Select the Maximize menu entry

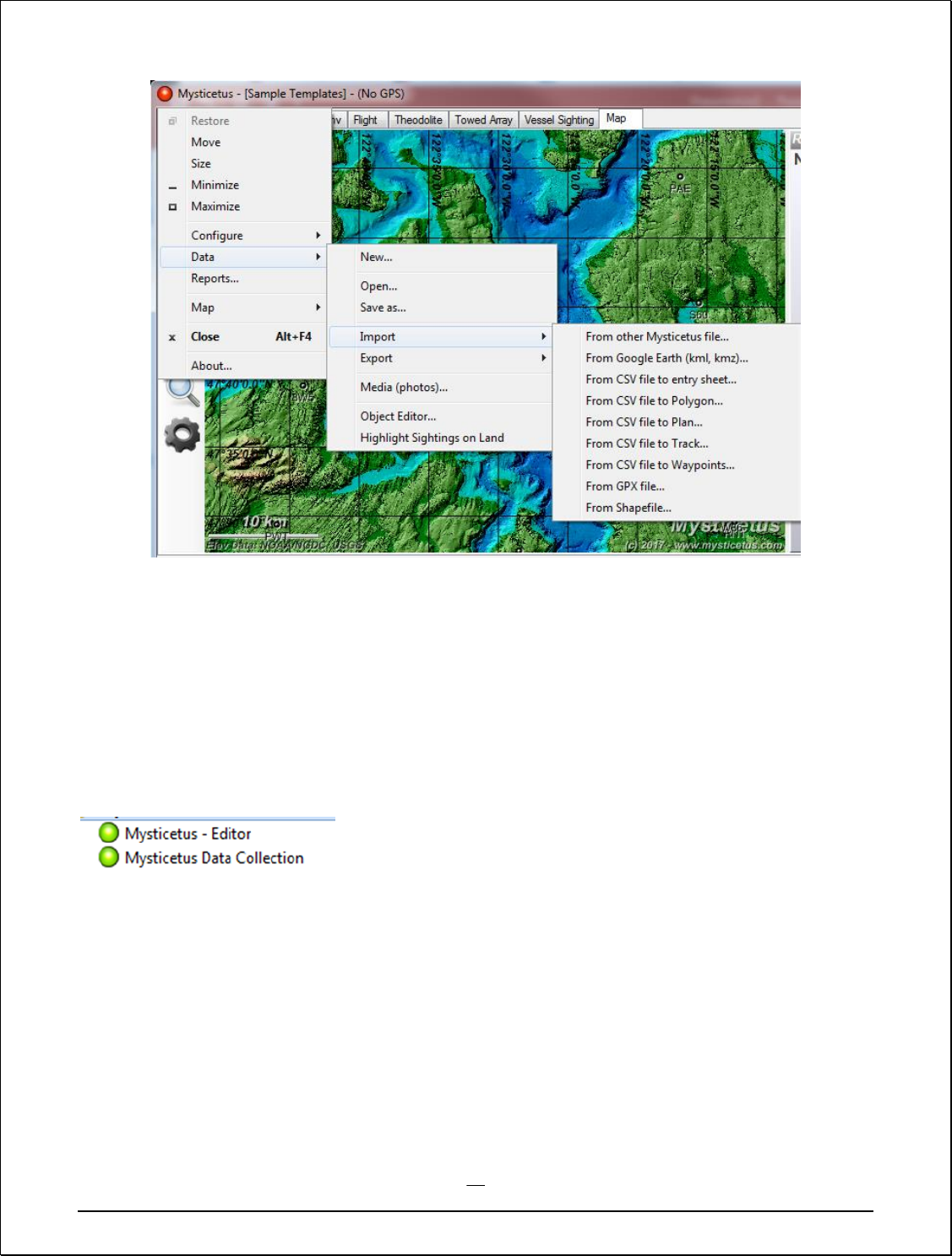click(244, 206)
